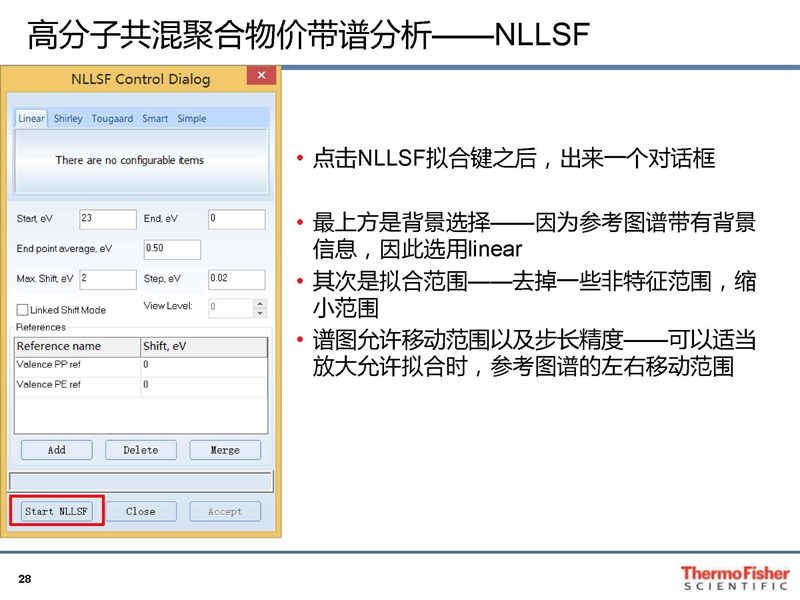
Task: Click the Start NLLSF button
Action: tap(57, 511)
